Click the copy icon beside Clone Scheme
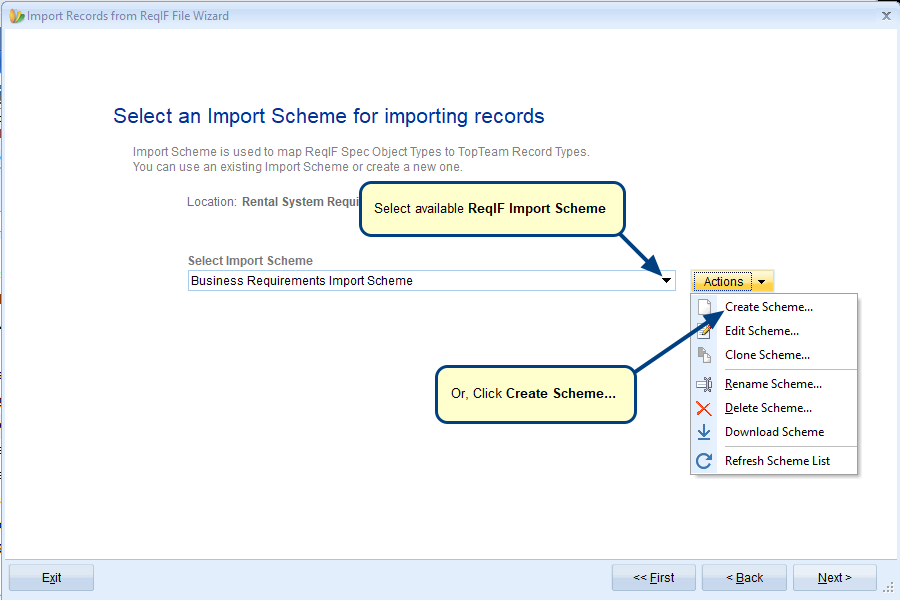 [x=704, y=355]
